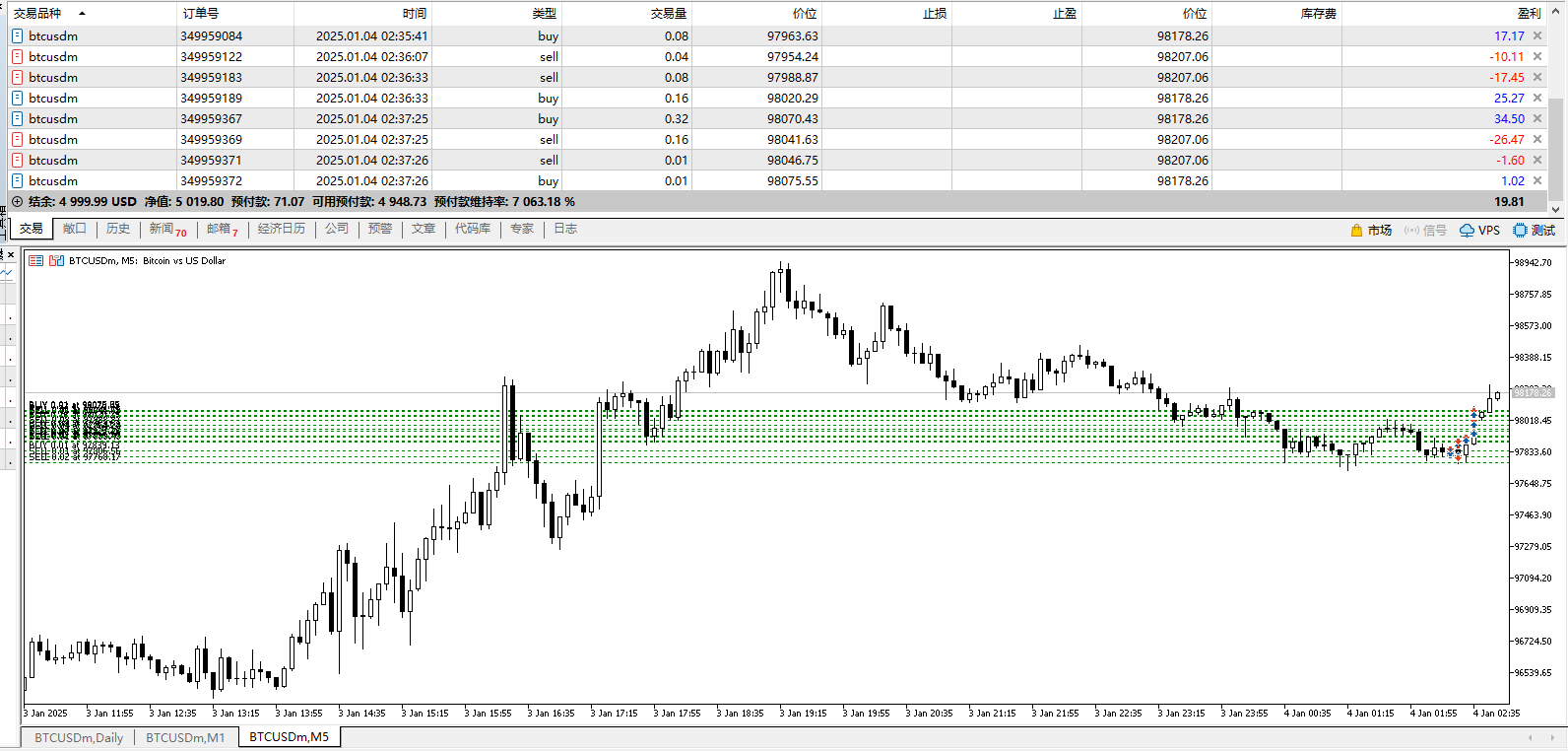This screenshot has width=1568, height=751.
Task: Sort positions by 盈利 profit column
Action: click(x=1530, y=14)
